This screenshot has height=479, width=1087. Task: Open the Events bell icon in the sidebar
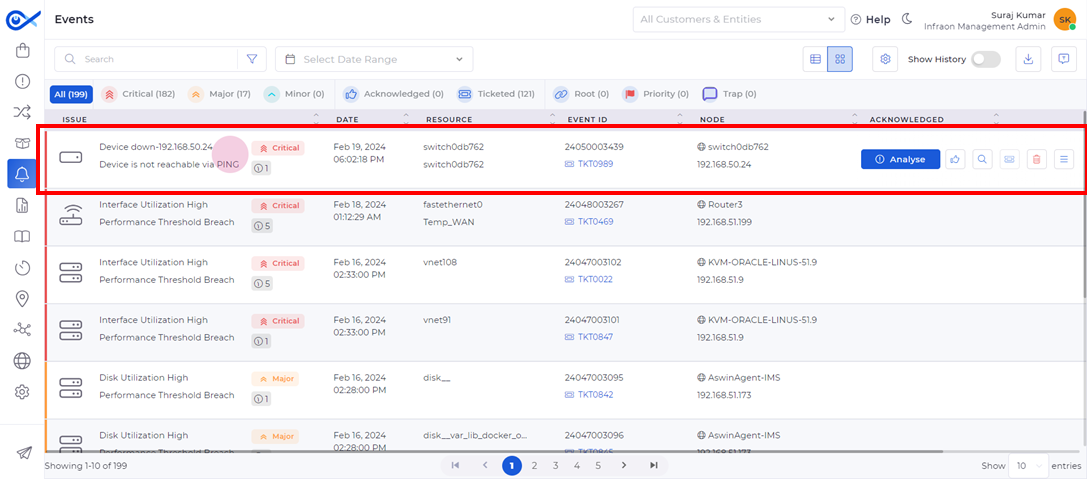[21, 173]
